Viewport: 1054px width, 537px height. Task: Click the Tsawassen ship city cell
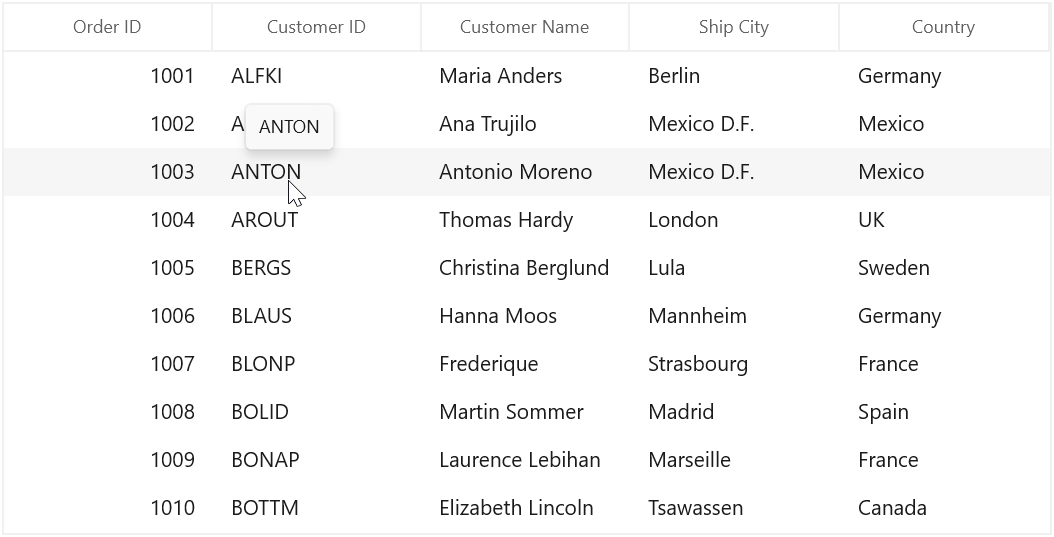coord(734,508)
